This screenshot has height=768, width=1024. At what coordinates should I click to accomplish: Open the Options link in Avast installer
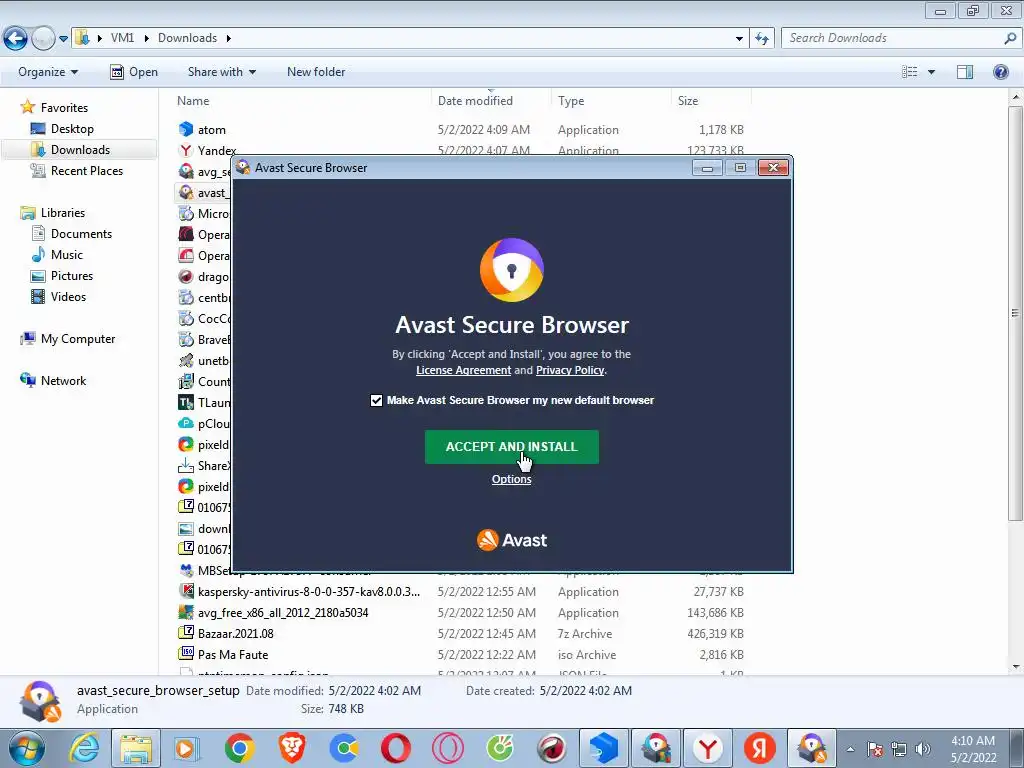click(x=511, y=479)
